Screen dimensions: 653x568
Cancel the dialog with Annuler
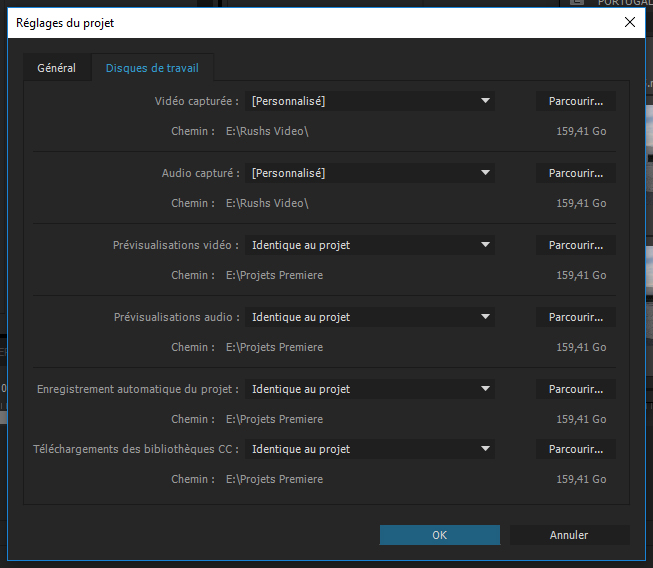tap(569, 535)
